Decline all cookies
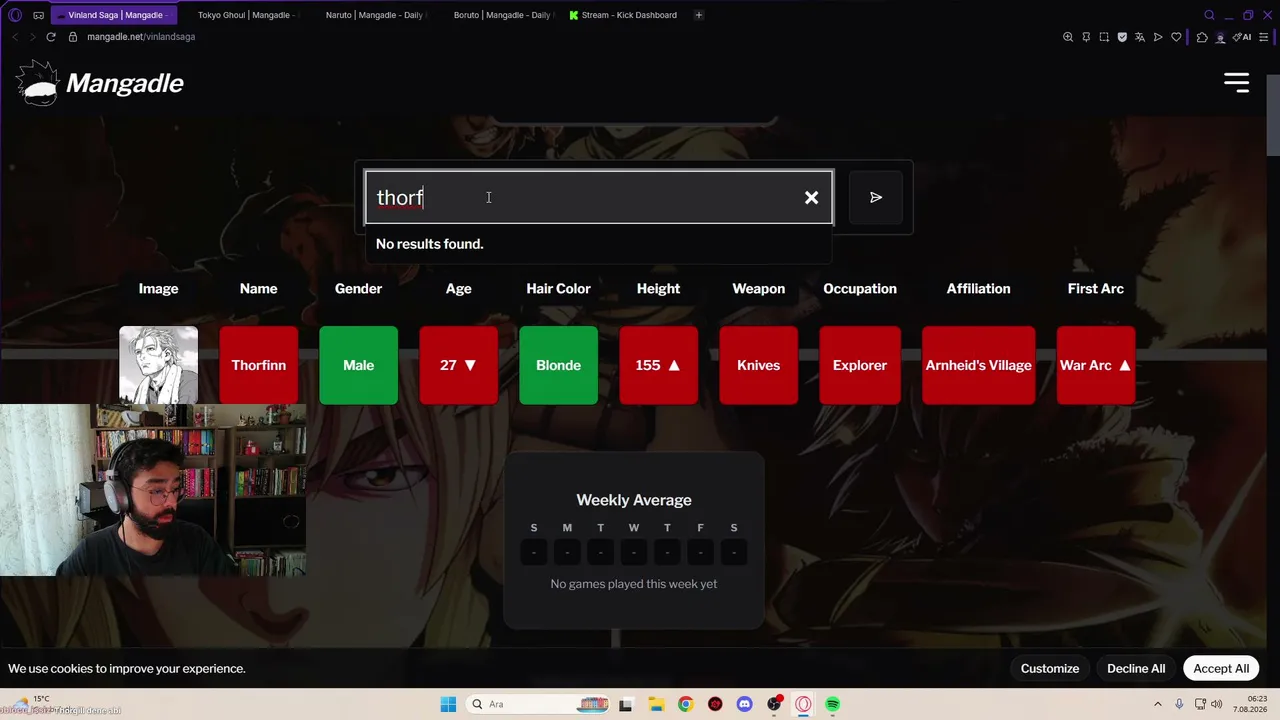The height and width of the screenshot is (720, 1280). pos(1136,669)
